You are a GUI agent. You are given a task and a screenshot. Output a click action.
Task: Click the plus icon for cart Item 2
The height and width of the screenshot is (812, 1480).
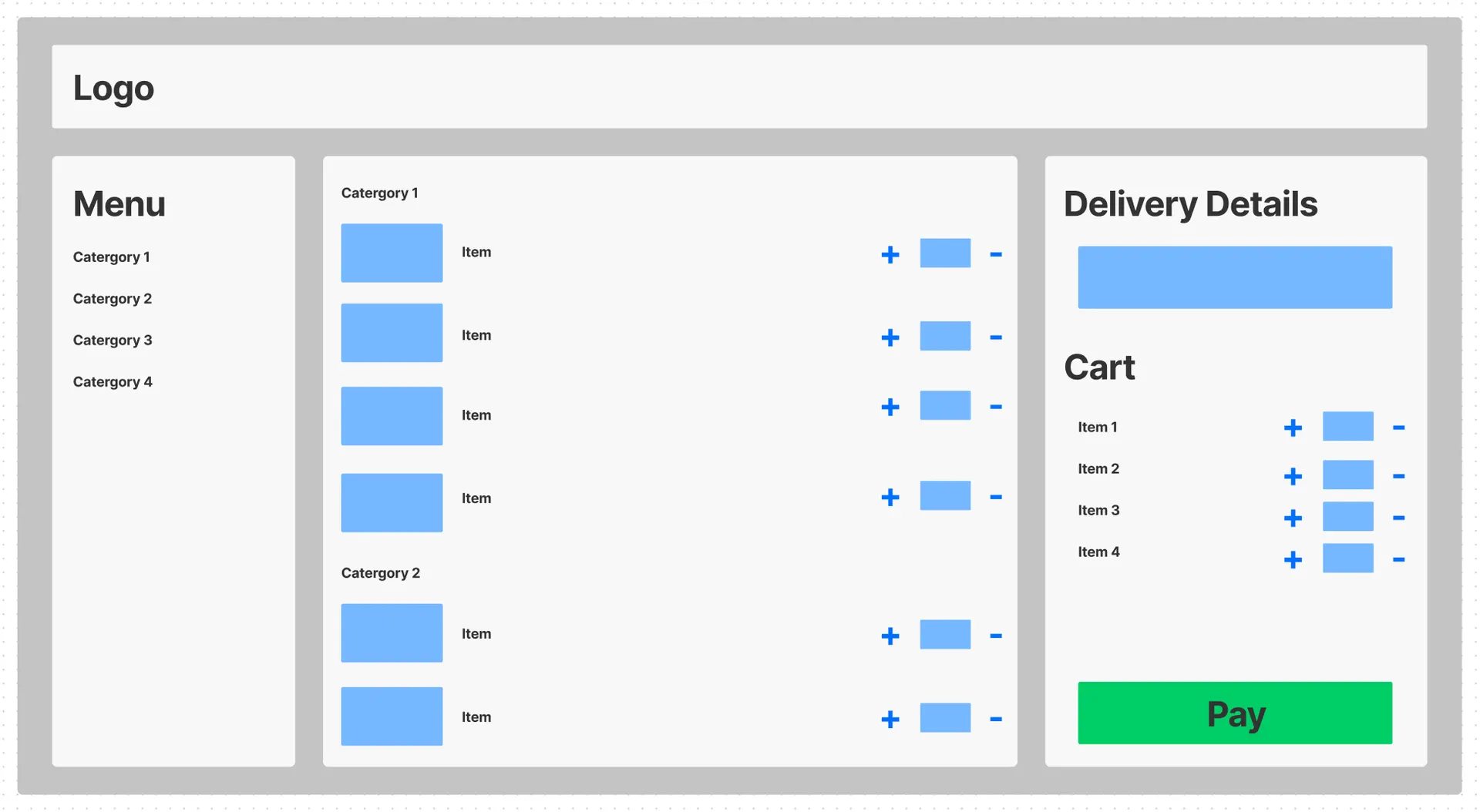(1293, 477)
